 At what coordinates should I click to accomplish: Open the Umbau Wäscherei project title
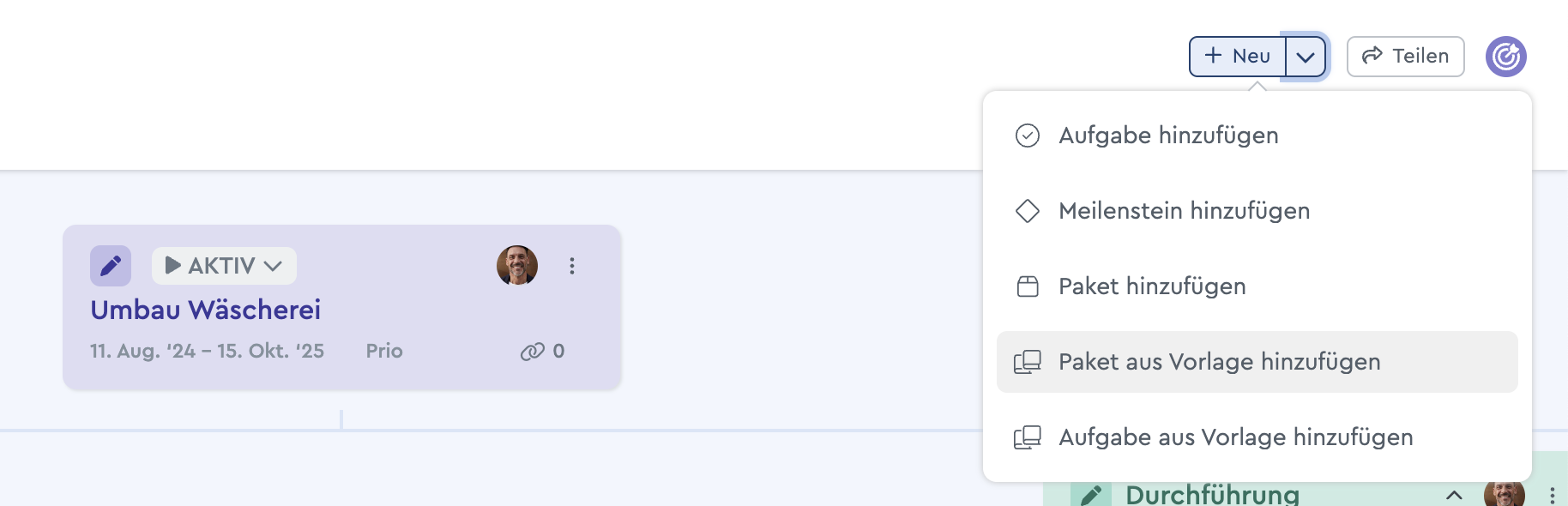pyautogui.click(x=206, y=310)
